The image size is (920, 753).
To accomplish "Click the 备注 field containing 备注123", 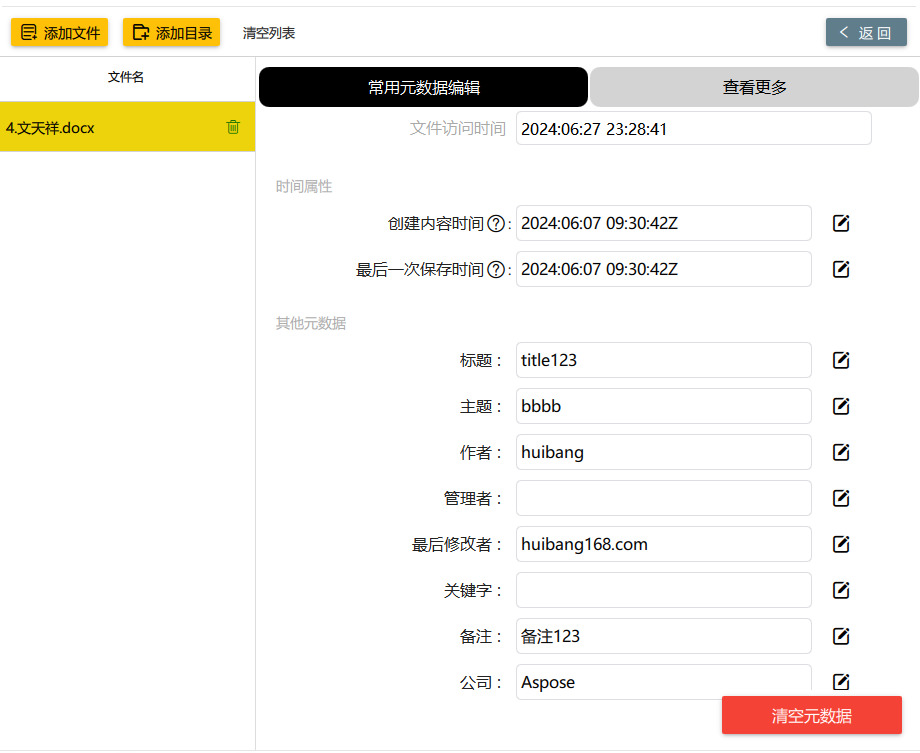I will (664, 636).
